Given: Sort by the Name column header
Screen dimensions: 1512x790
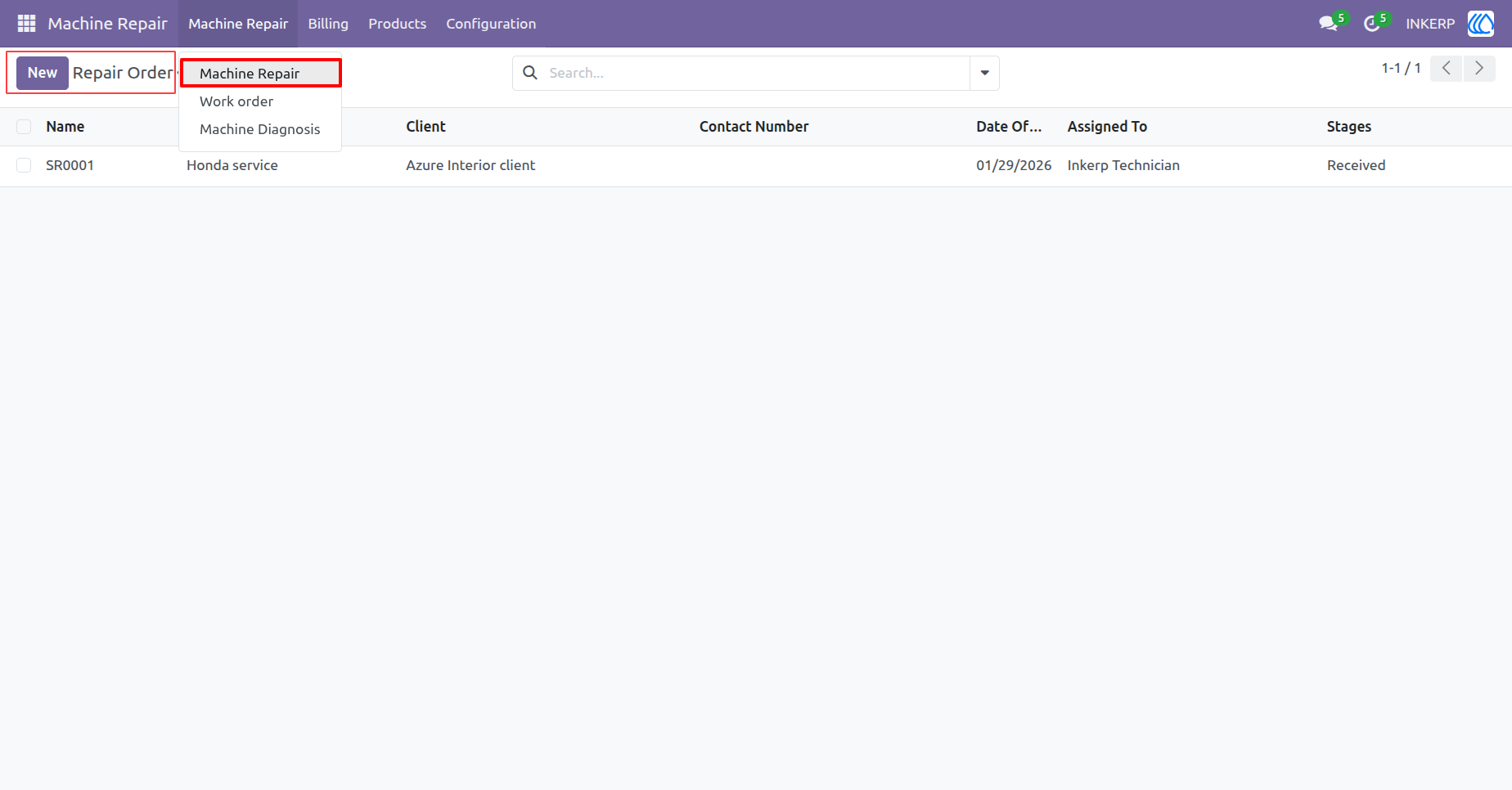Looking at the screenshot, I should click(x=65, y=127).
